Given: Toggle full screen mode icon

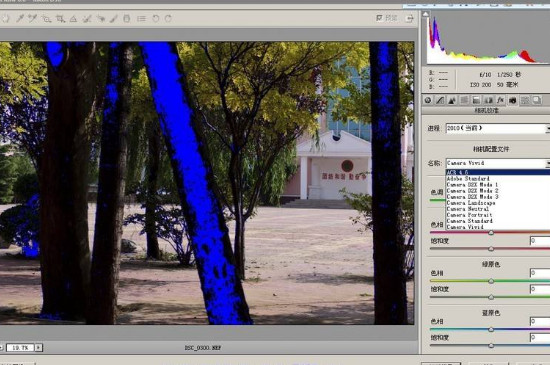Looking at the screenshot, I should click(x=409, y=18).
